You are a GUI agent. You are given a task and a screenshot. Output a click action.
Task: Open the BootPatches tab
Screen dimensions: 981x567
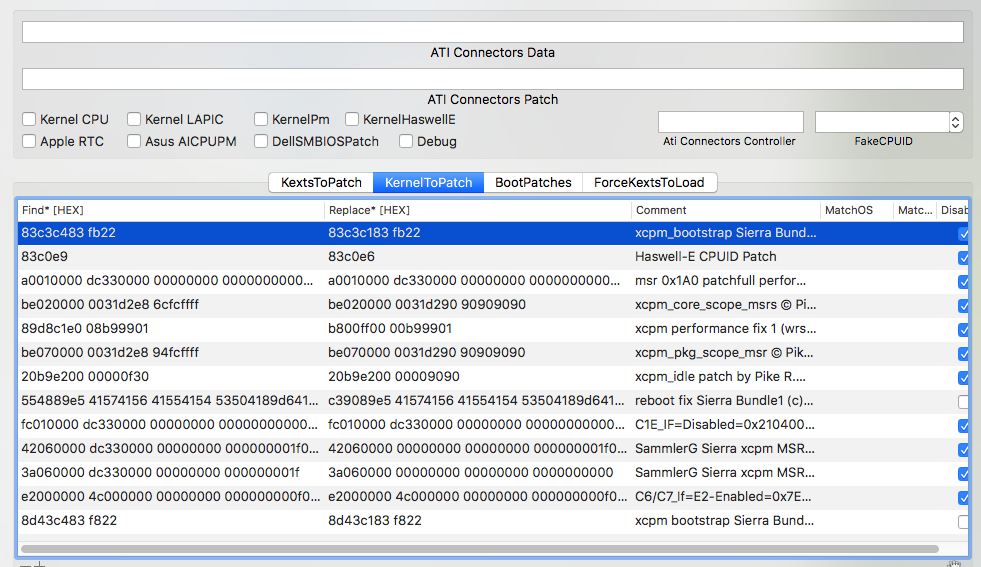[533, 183]
